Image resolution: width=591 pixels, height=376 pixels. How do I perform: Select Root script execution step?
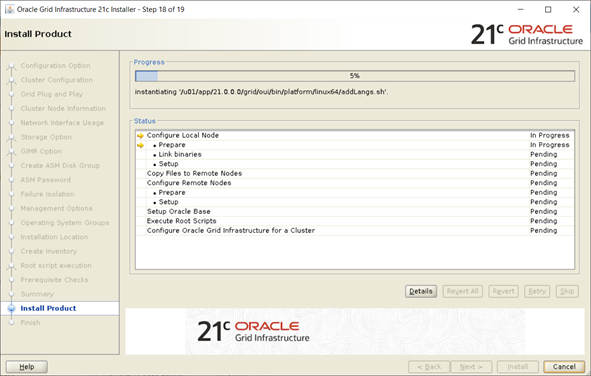click(x=56, y=266)
